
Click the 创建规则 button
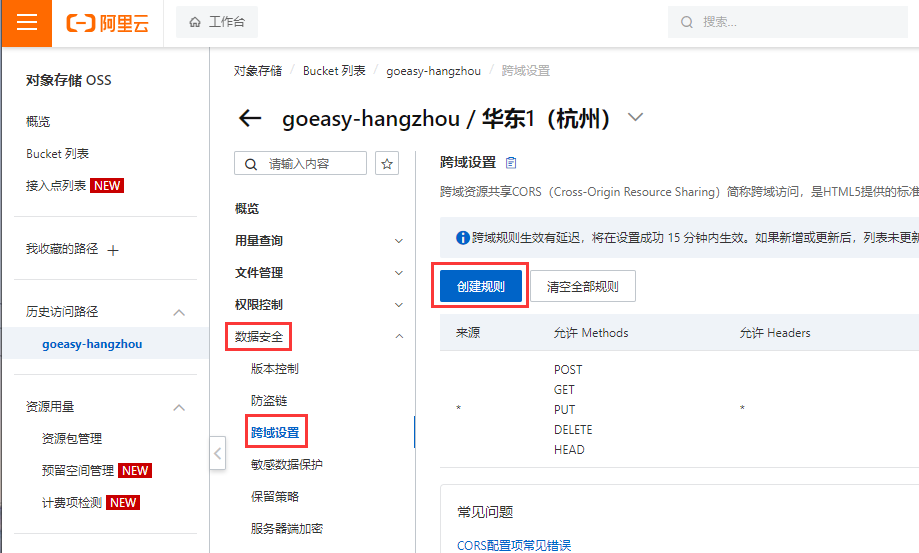pyautogui.click(x=481, y=287)
